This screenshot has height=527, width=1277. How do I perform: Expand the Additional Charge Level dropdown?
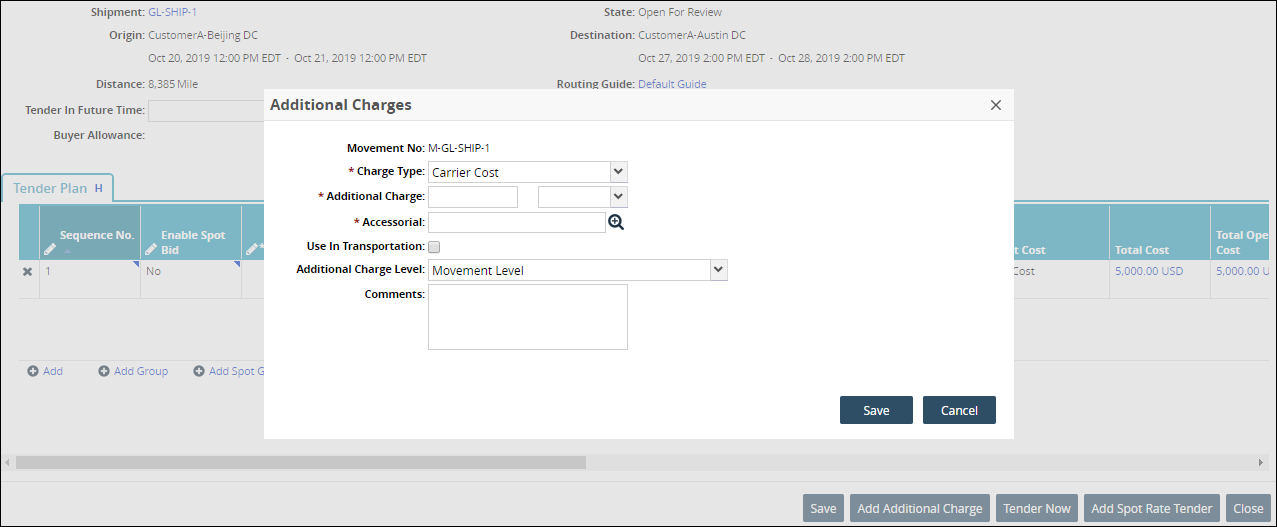[717, 270]
